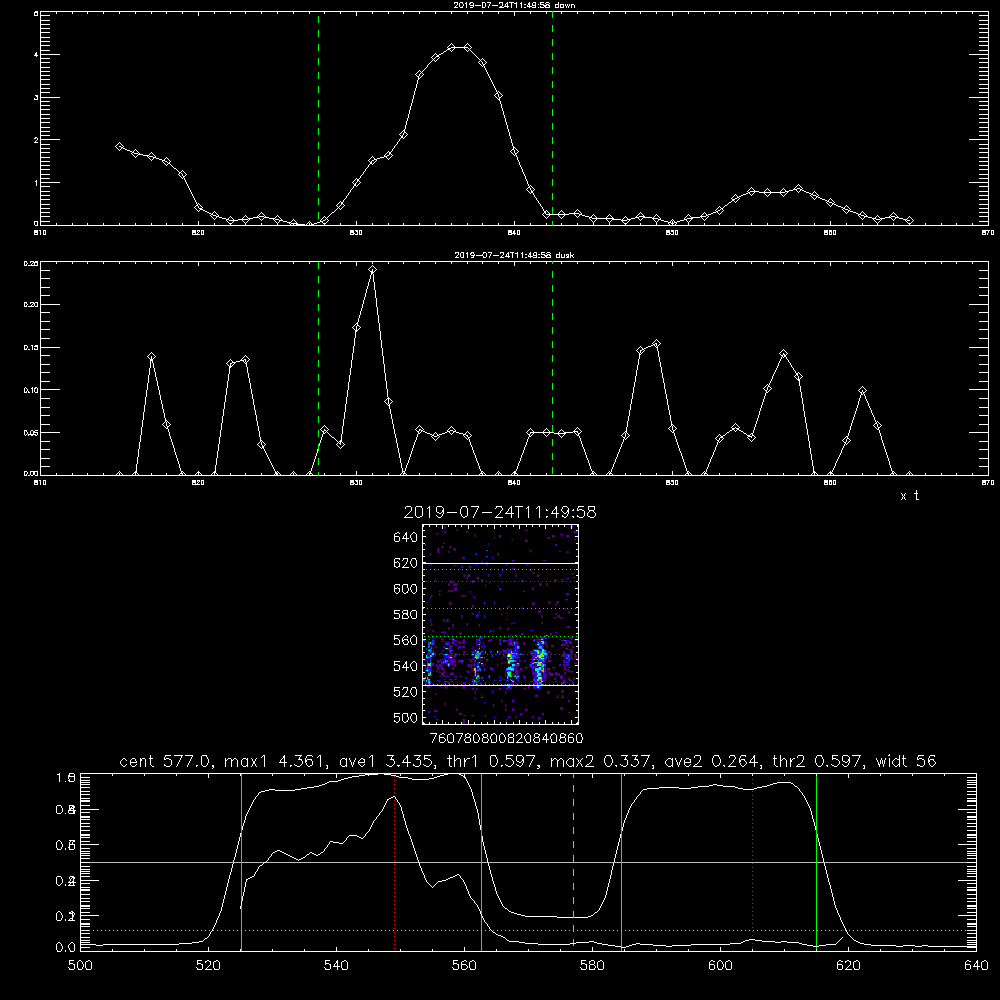Click the "500" label on the spectrogram y-axis
This screenshot has width=1000, height=1000.
tap(406, 717)
